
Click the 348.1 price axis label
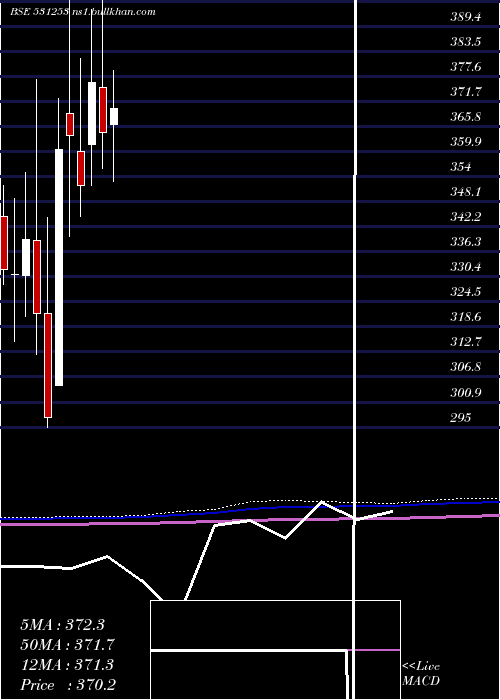[x=466, y=192]
